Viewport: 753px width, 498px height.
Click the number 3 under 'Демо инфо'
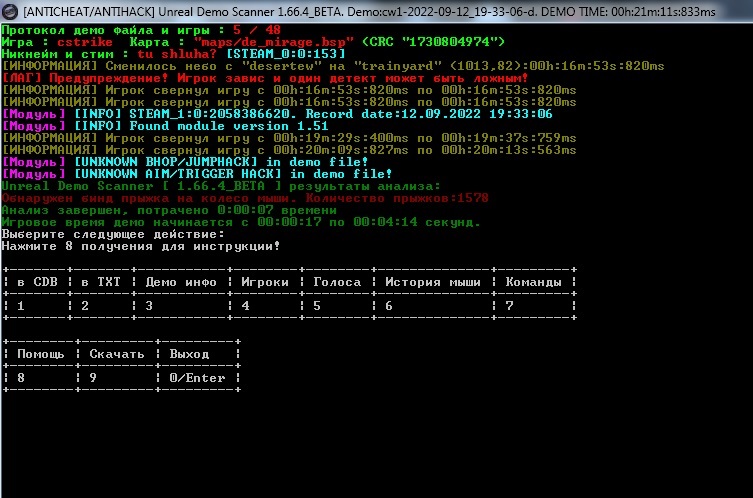click(149, 306)
